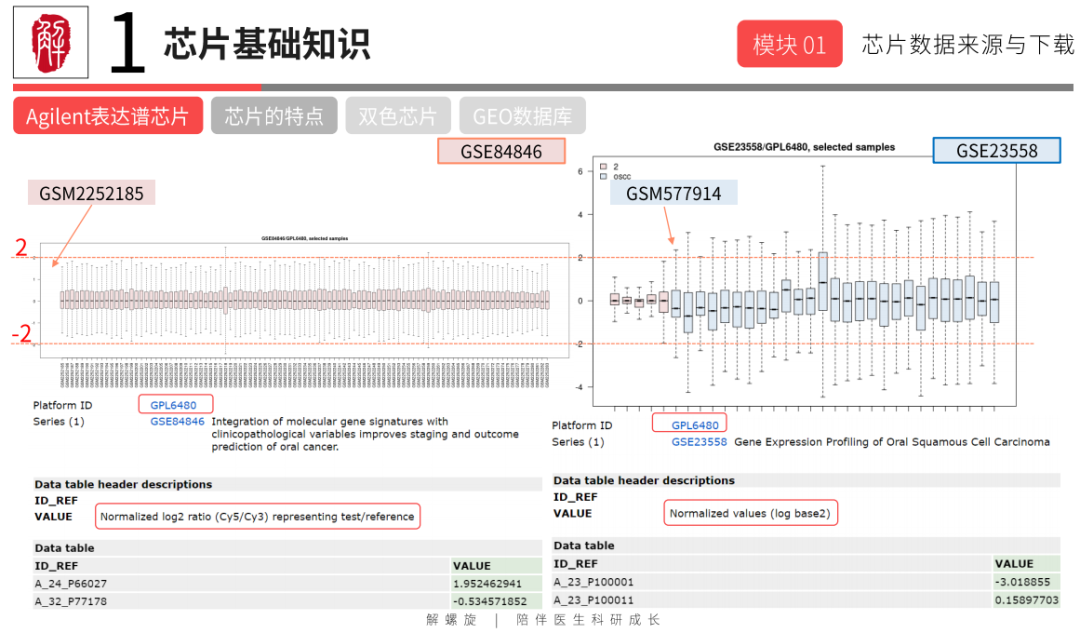
Task: Click the left table VALUE column header
Action: click(472, 565)
